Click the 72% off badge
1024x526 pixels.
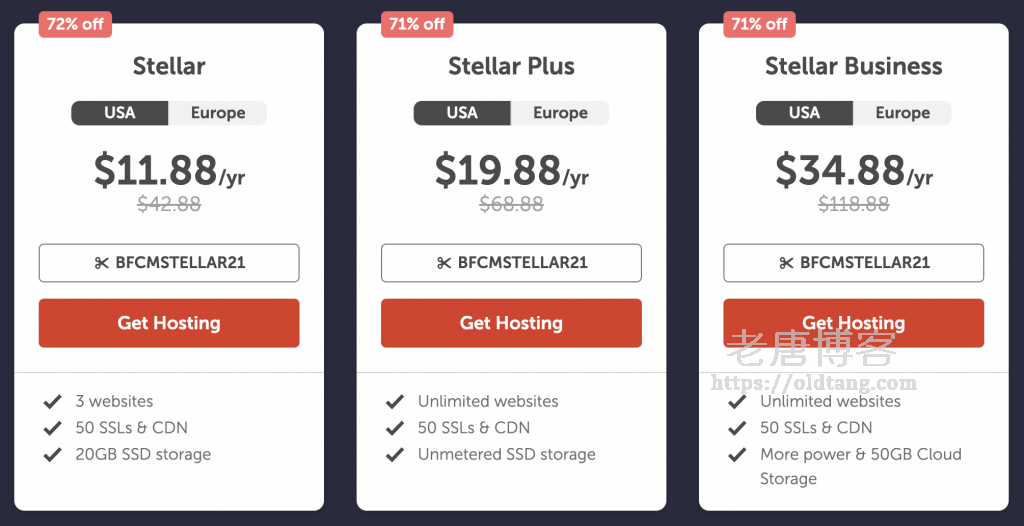coord(75,24)
